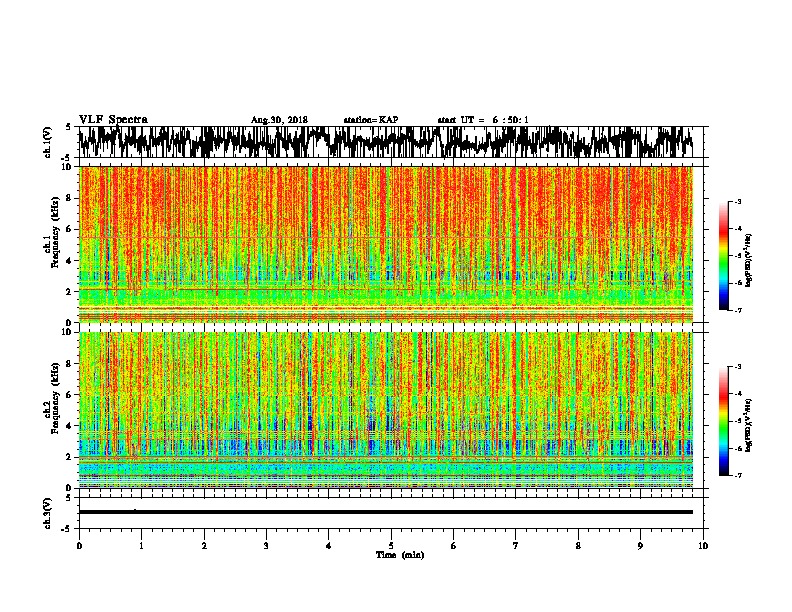792x612 pixels.
Task: Click the time axis tick label "1"
Action: (x=141, y=546)
